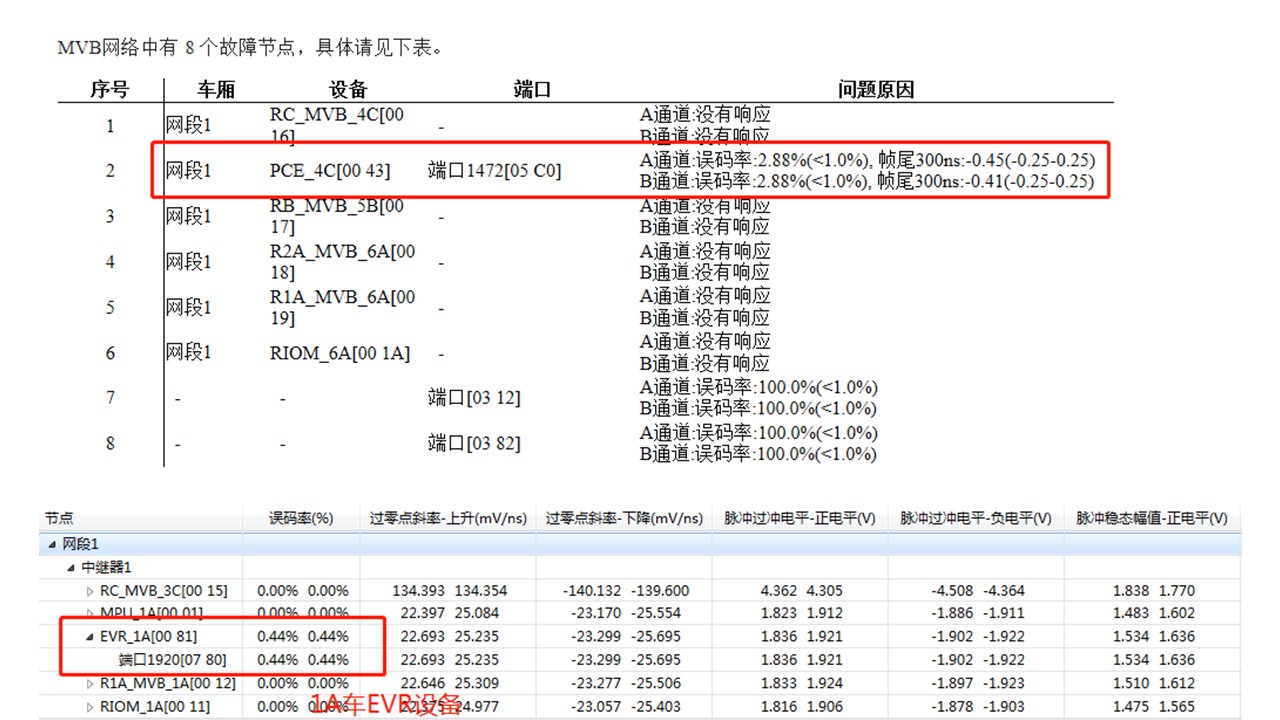1280x720 pixels.
Task: Collapse the 中继器1 tree node arrow
Action: (71, 568)
